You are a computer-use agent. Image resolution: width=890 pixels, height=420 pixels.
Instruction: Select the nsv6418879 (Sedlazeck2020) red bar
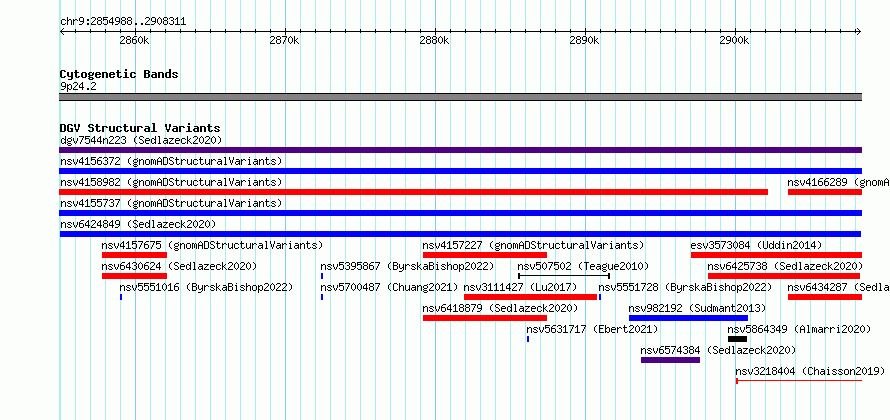485,318
